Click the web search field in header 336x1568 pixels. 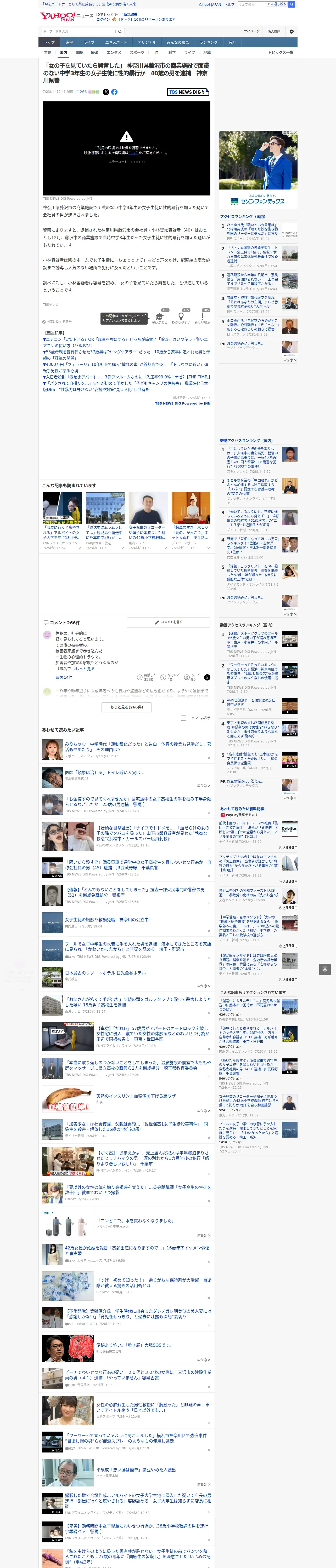click(x=251, y=4)
